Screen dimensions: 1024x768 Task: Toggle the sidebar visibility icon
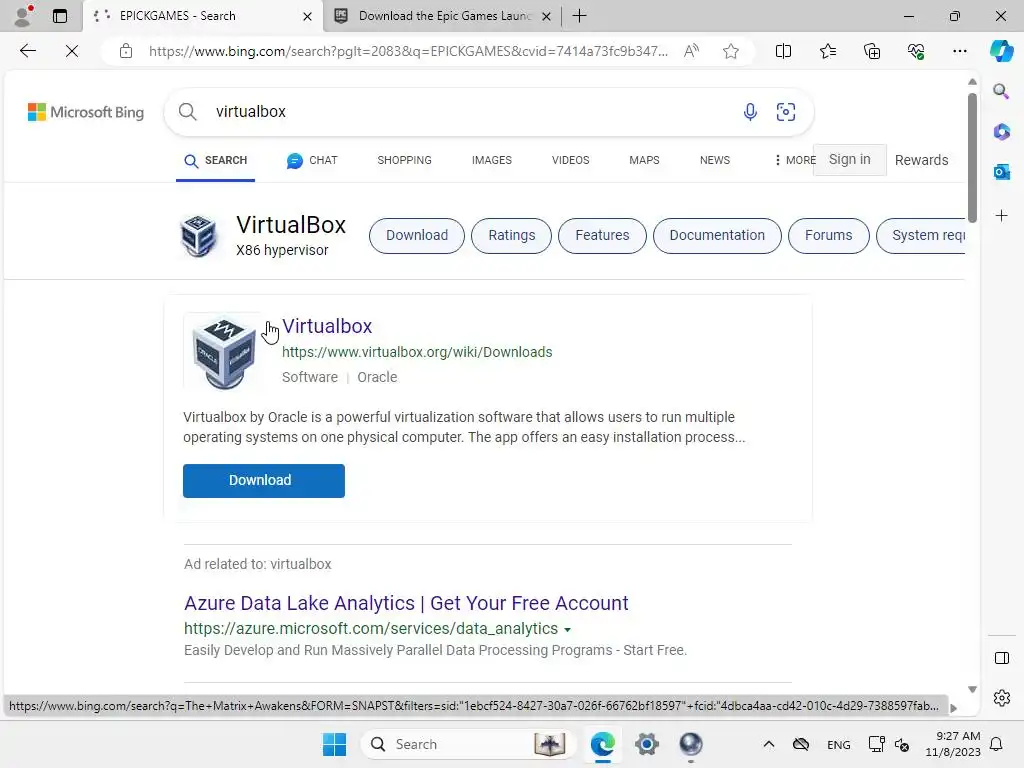(x=1001, y=658)
